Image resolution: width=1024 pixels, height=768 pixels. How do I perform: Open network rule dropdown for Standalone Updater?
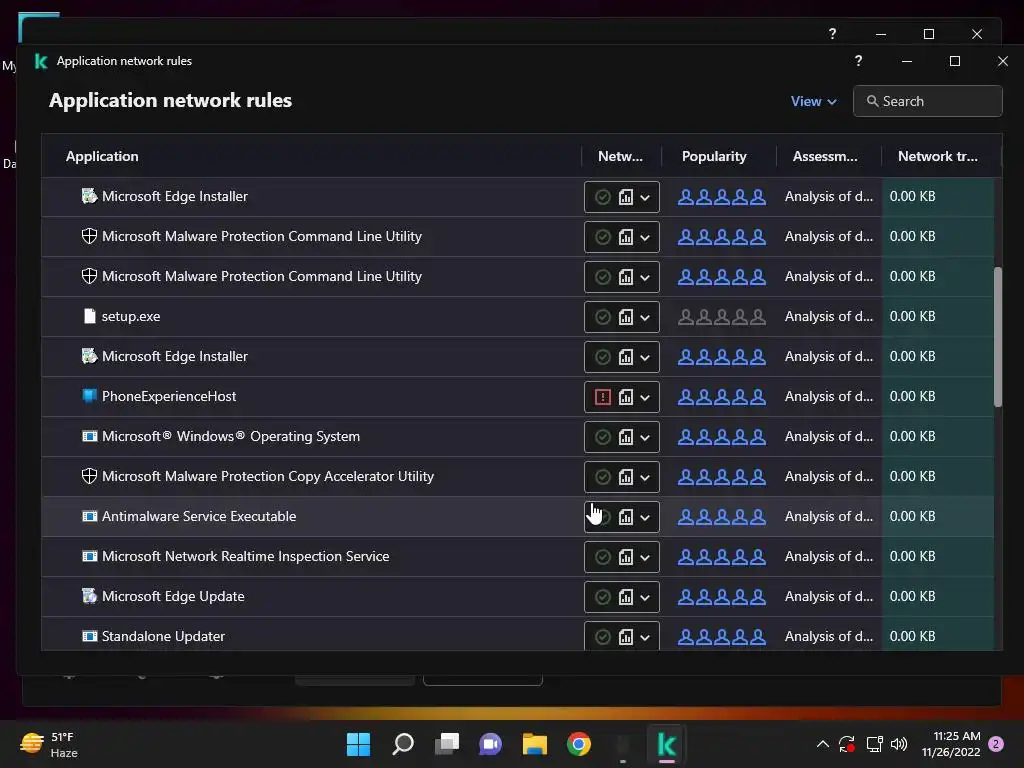tap(645, 637)
